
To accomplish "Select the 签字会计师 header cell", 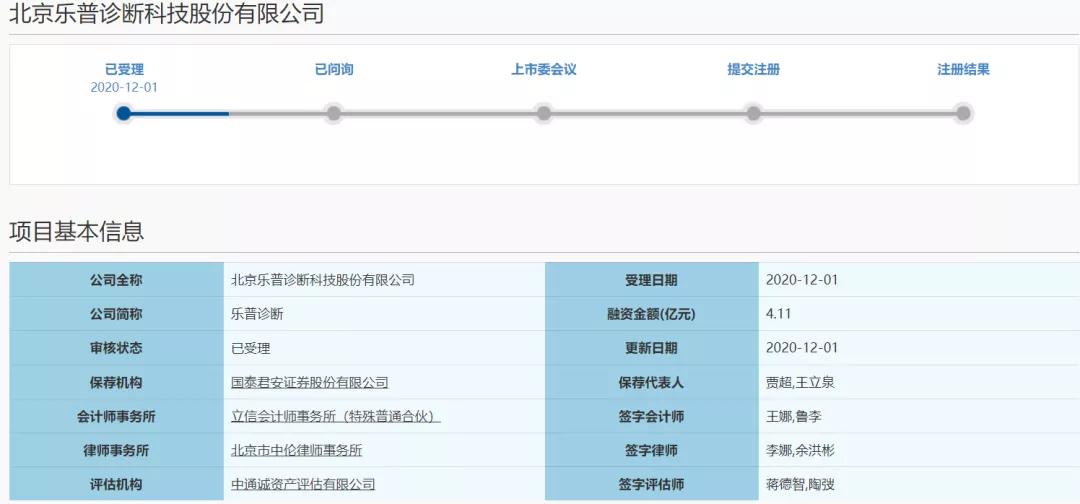I will pyautogui.click(x=652, y=416).
